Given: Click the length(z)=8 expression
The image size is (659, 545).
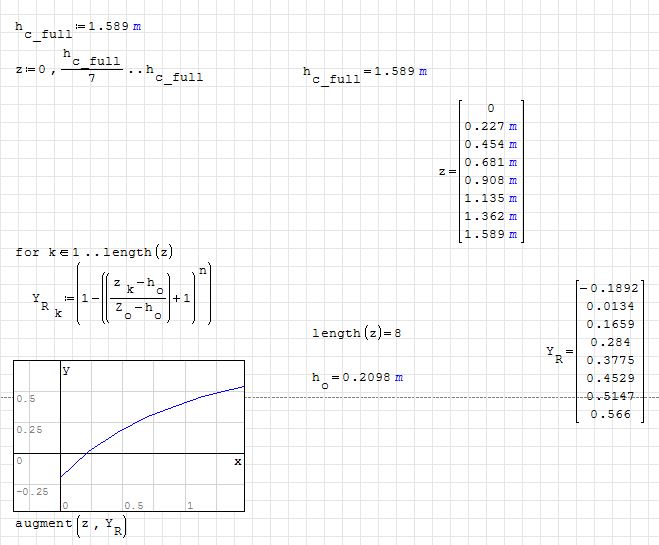Looking at the screenshot, I should (356, 332).
